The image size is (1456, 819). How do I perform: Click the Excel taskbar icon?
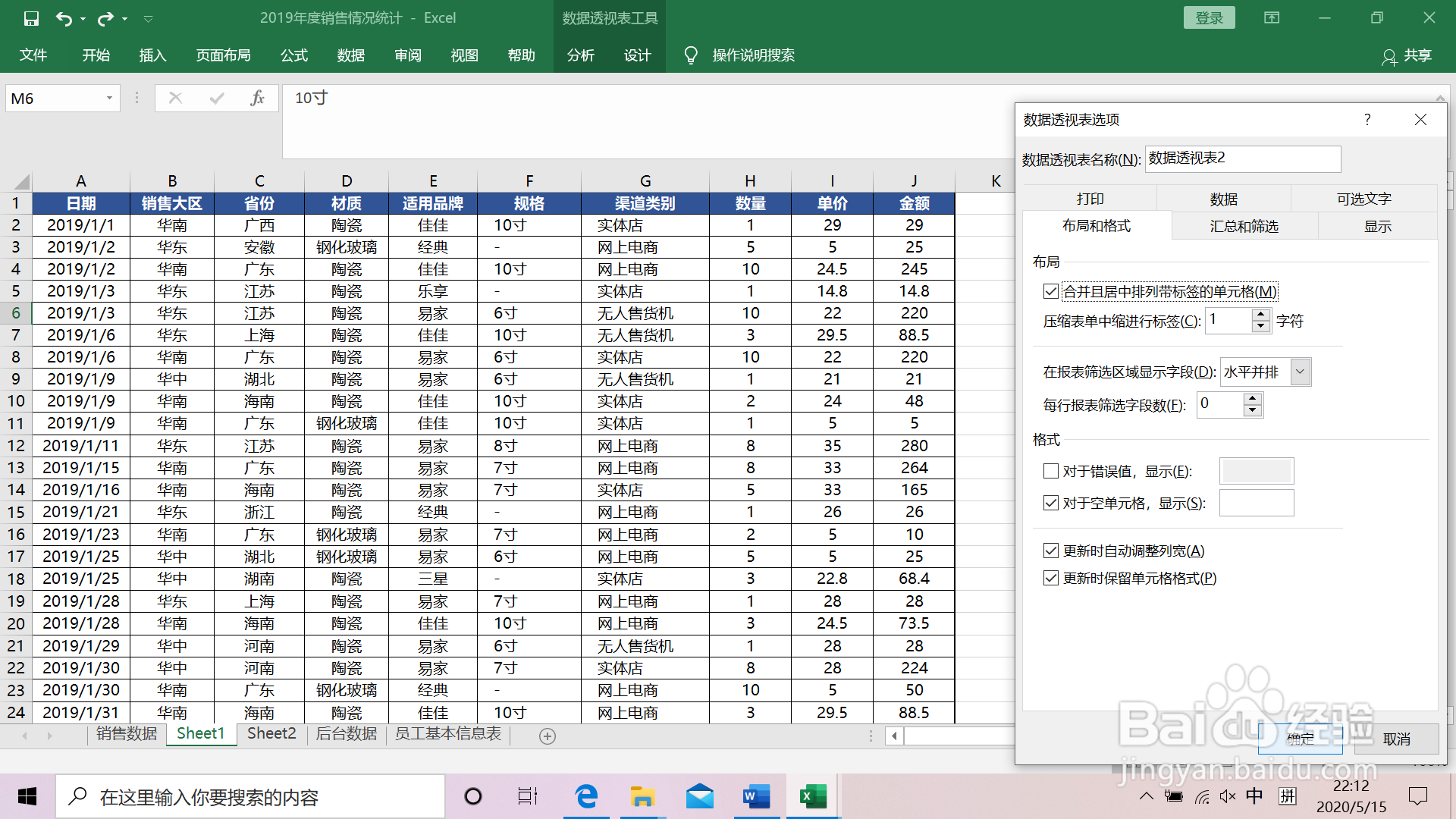pyautogui.click(x=813, y=796)
